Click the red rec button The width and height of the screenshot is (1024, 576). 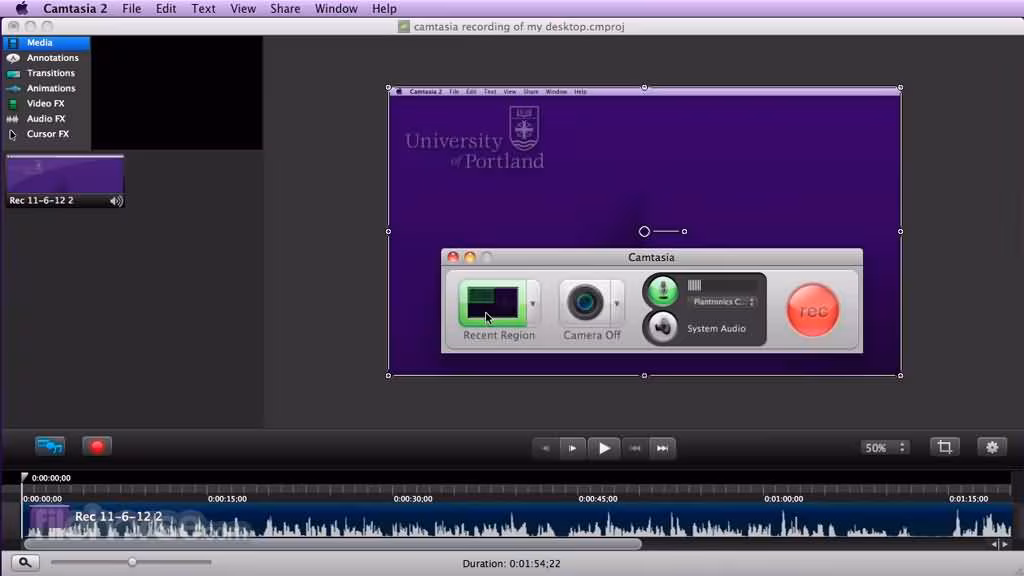[813, 311]
